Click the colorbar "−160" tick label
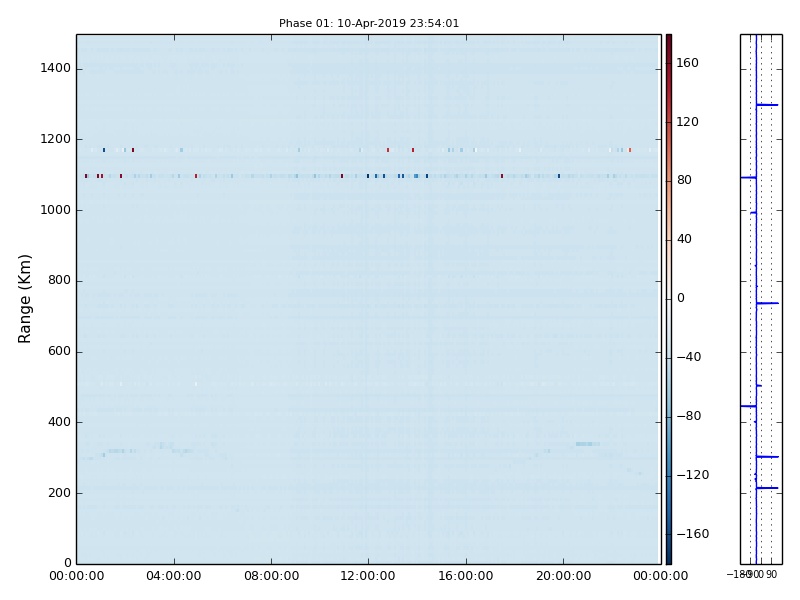Image resolution: width=800 pixels, height=600 pixels. 693,534
